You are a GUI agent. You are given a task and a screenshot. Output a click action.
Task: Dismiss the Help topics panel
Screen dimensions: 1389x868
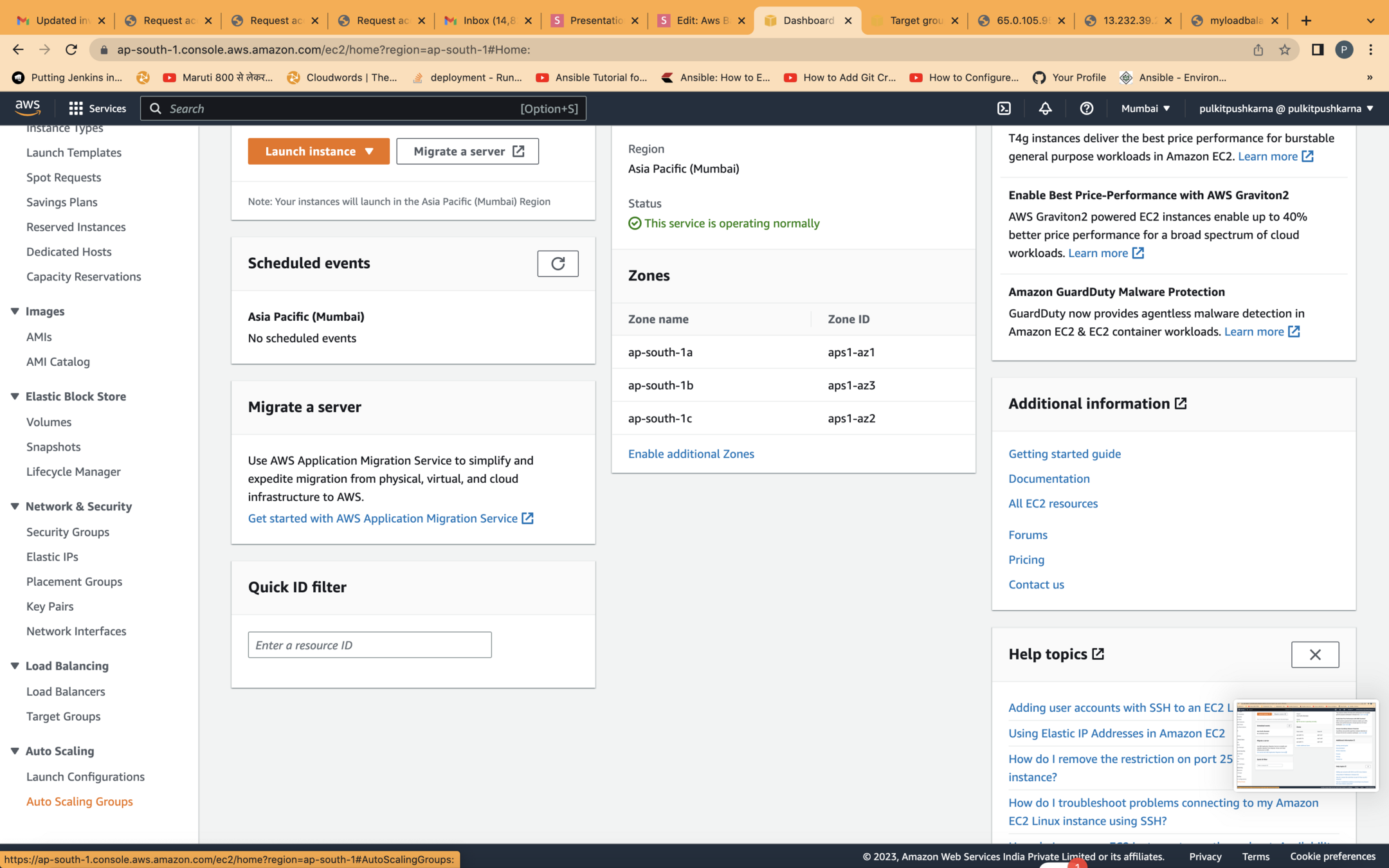pyautogui.click(x=1314, y=654)
